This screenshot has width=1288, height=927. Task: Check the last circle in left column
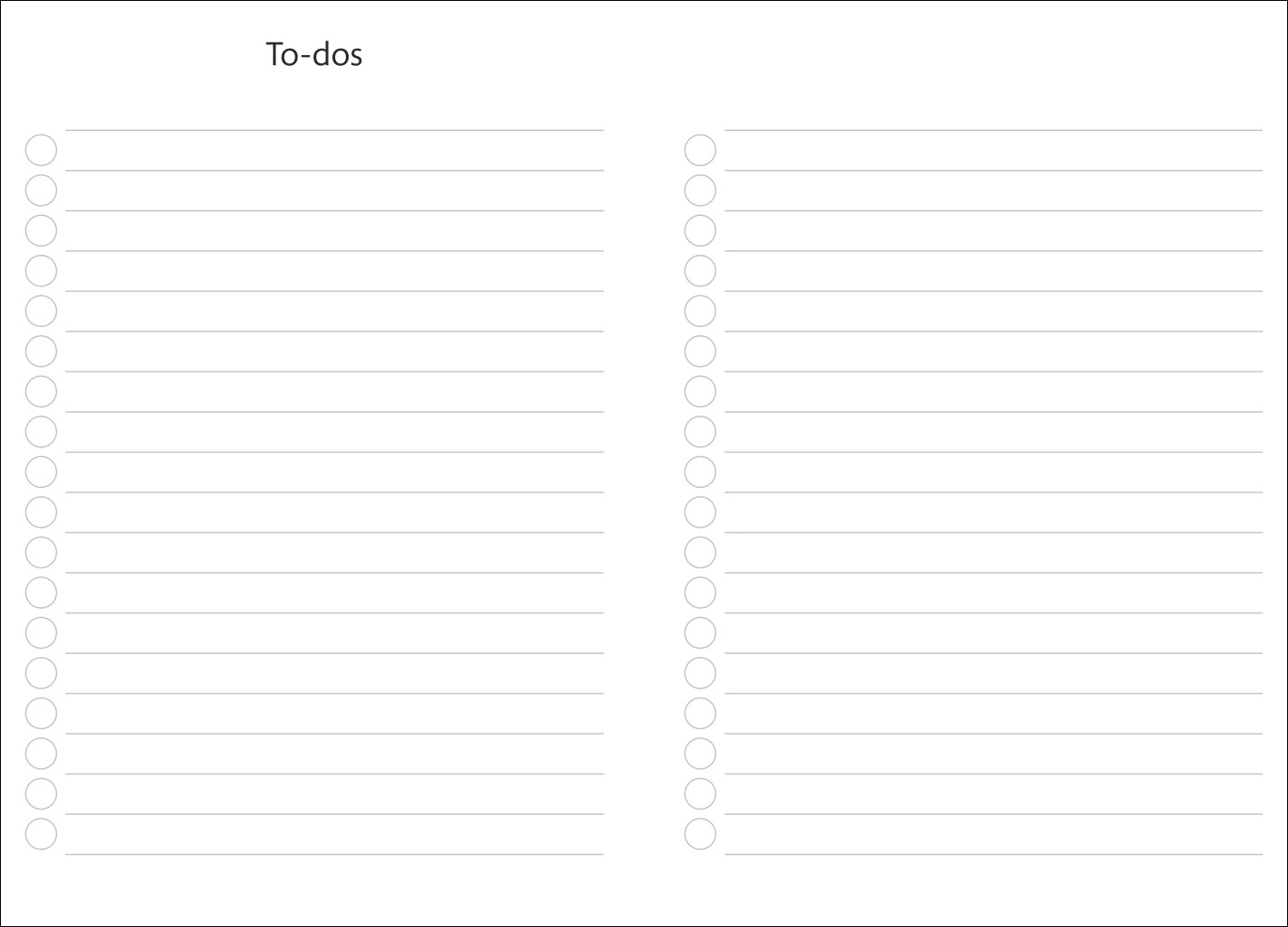point(41,834)
